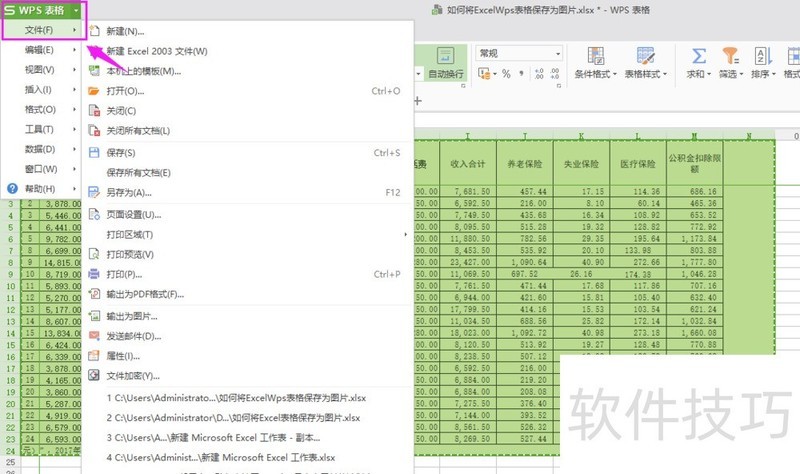Click the 收入合计 header cell
The height and width of the screenshot is (474, 800).
(x=468, y=164)
